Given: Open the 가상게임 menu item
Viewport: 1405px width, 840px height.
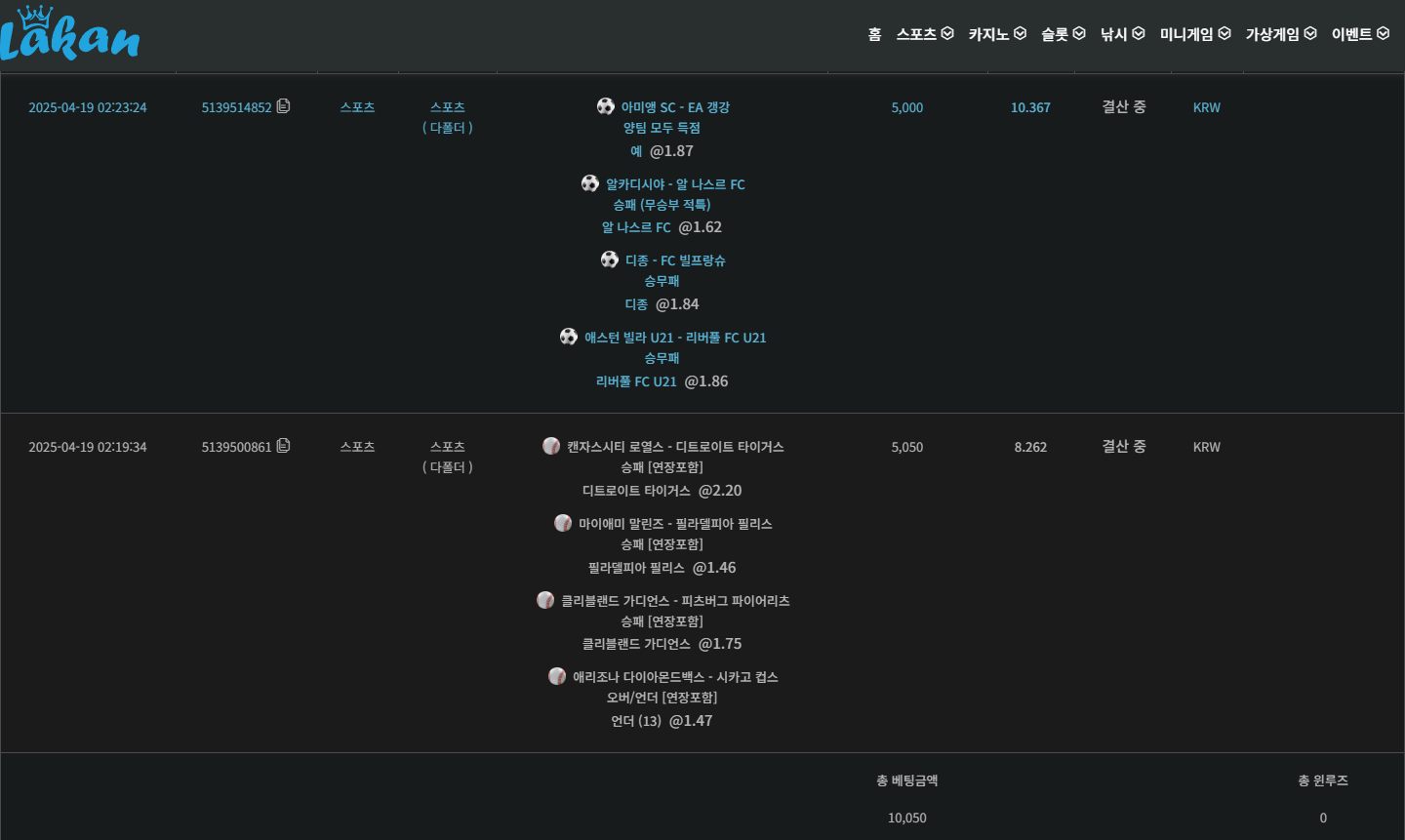Looking at the screenshot, I should click(x=1280, y=34).
